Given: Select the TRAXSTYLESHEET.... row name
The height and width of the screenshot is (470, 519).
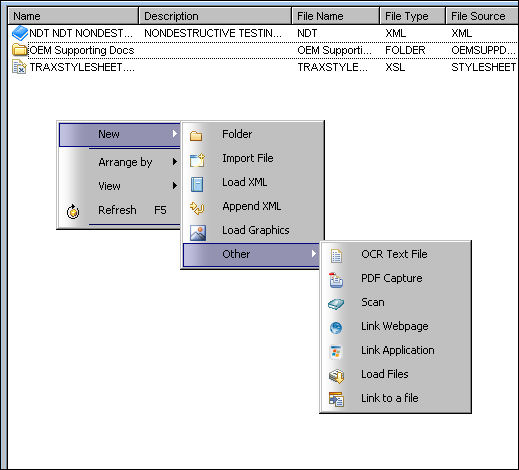Looking at the screenshot, I should coord(82,67).
